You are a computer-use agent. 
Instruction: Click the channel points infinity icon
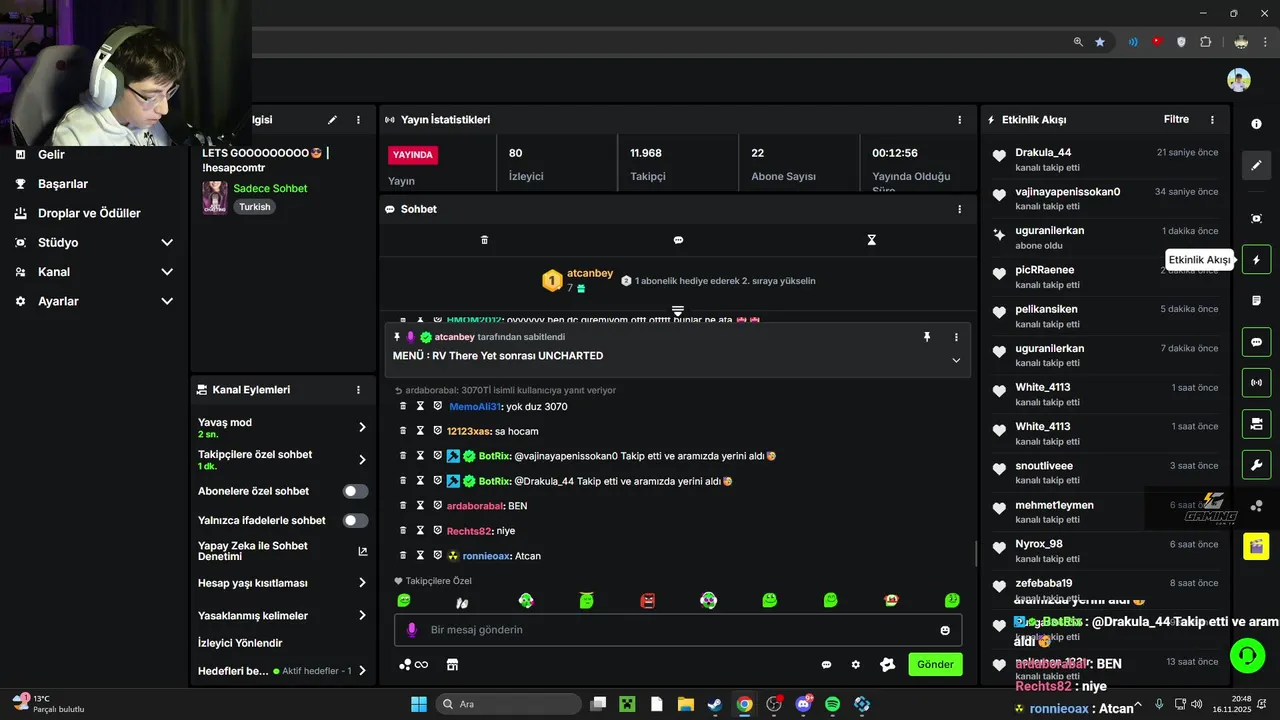[x=413, y=664]
